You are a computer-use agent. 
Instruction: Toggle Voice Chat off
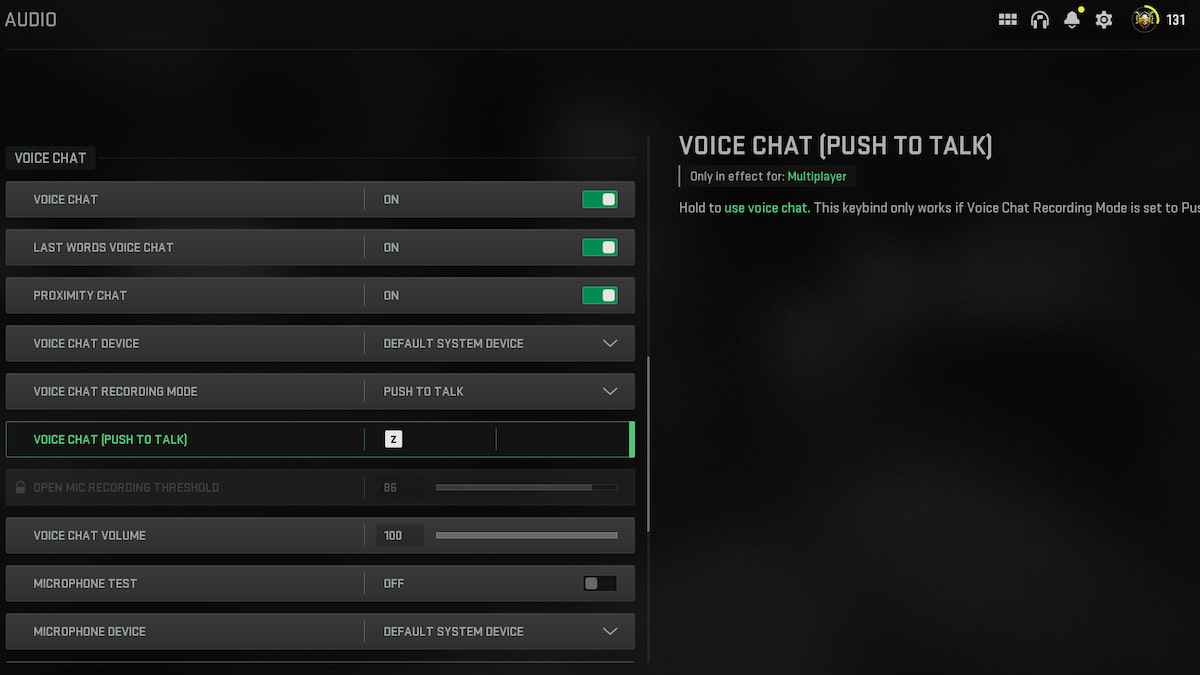click(x=599, y=199)
